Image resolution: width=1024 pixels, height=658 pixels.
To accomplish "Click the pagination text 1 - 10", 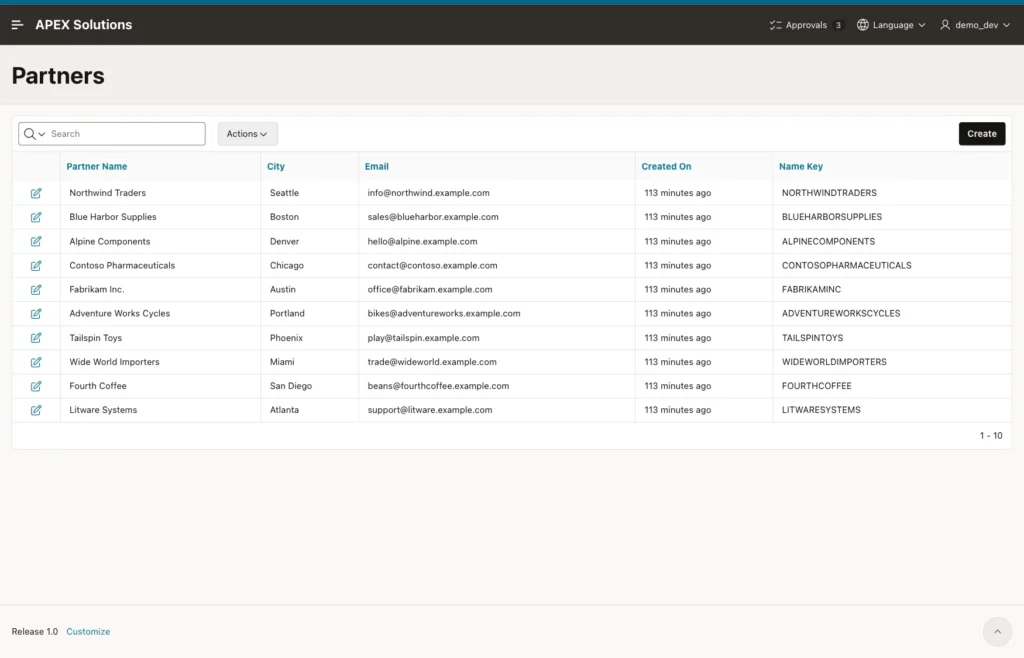I will coord(991,435).
